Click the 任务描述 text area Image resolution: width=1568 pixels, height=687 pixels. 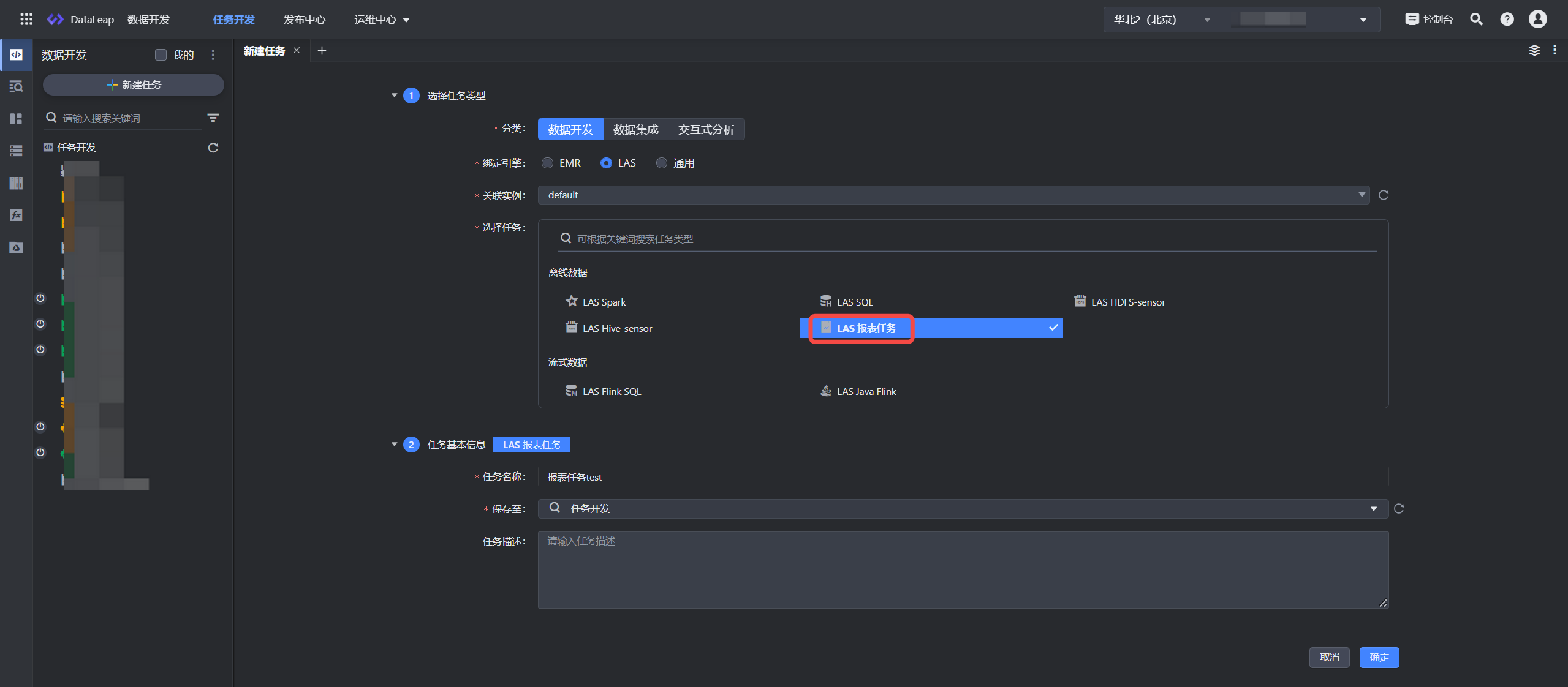(x=963, y=570)
